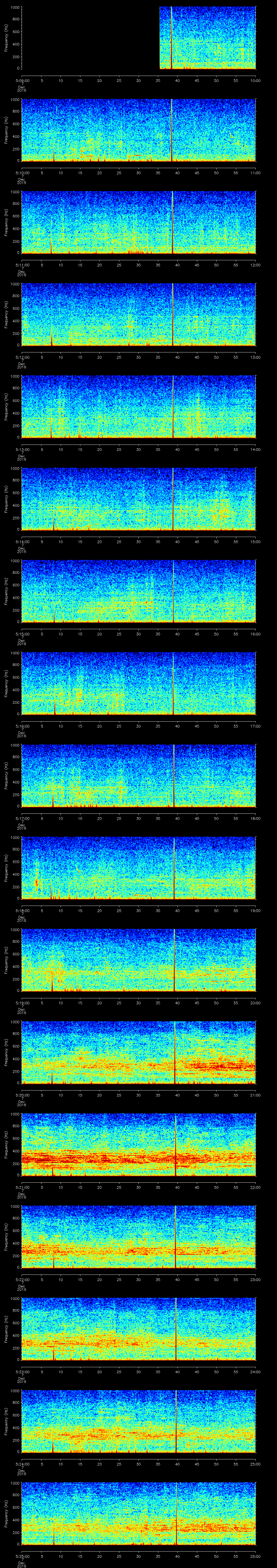Click the vertical broadband spike in the 5:23:00 panel

point(176,1329)
